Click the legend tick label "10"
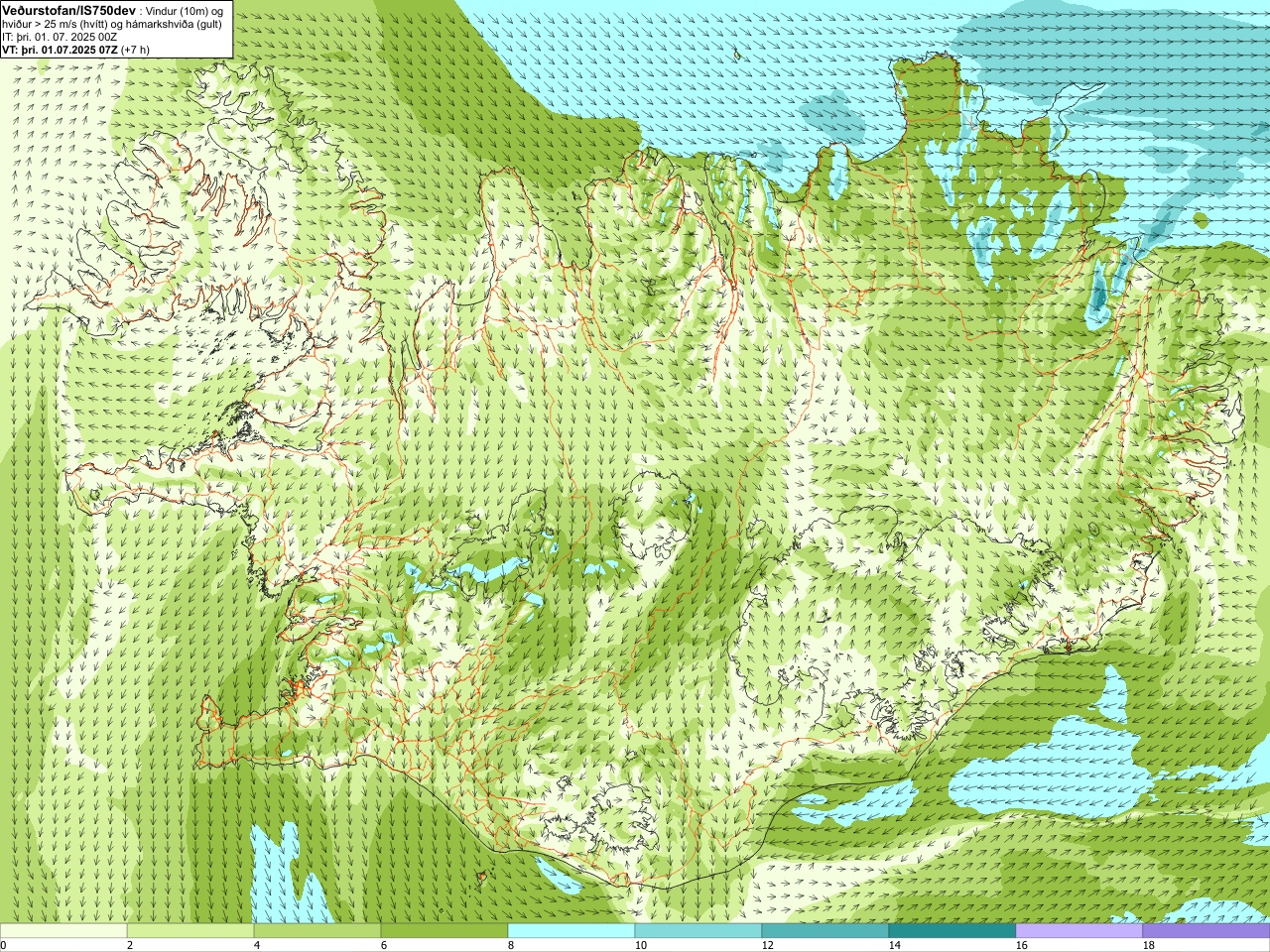The image size is (1270, 952). (640, 945)
